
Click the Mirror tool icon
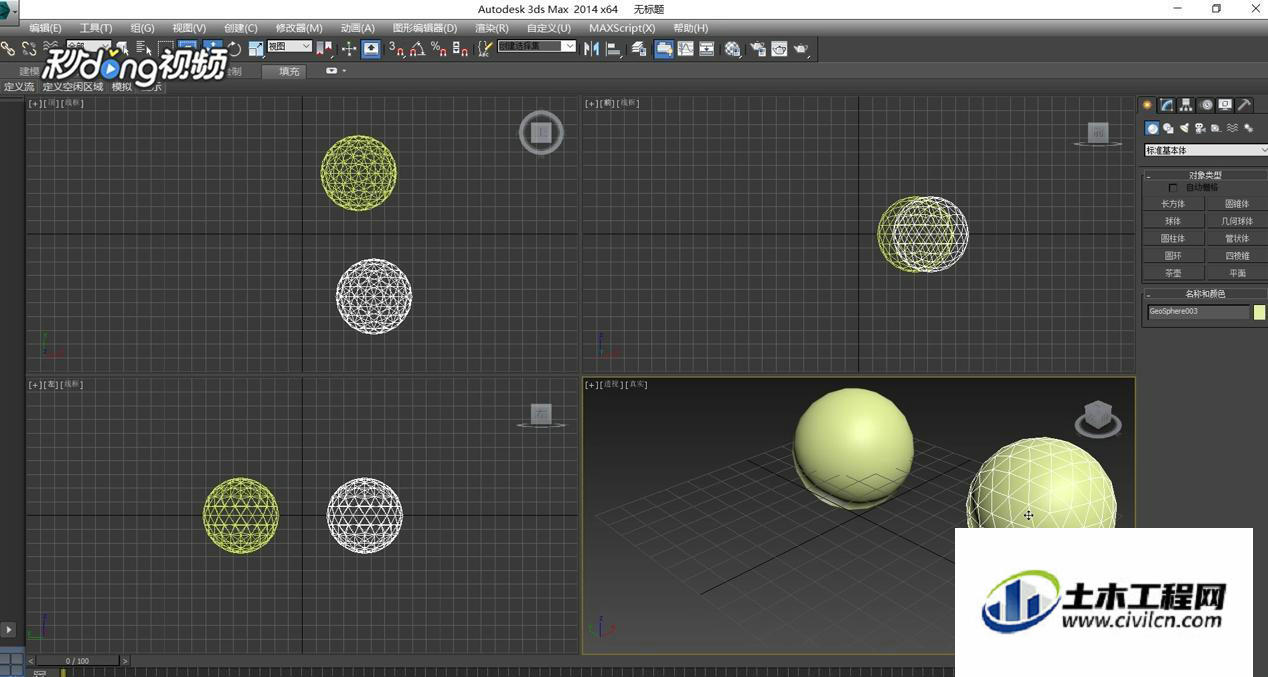(591, 48)
